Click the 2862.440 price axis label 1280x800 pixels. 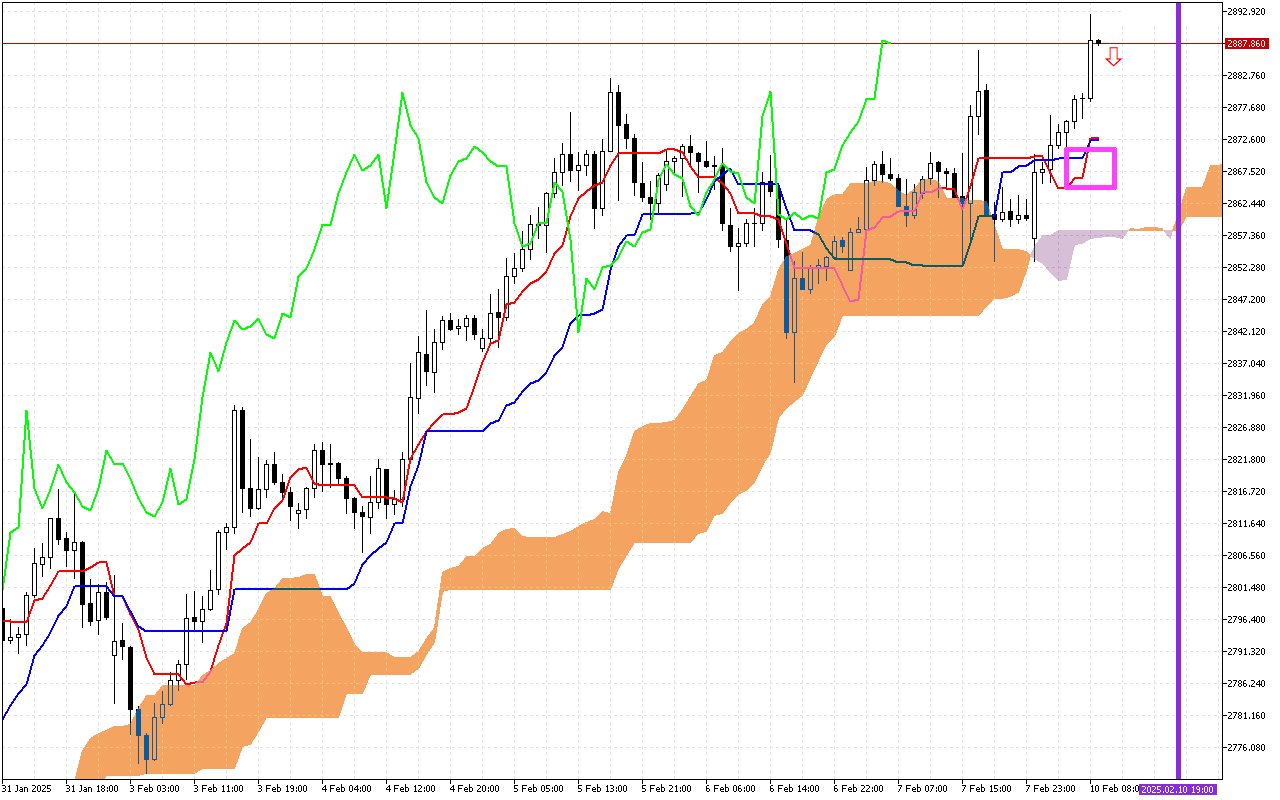point(1245,203)
